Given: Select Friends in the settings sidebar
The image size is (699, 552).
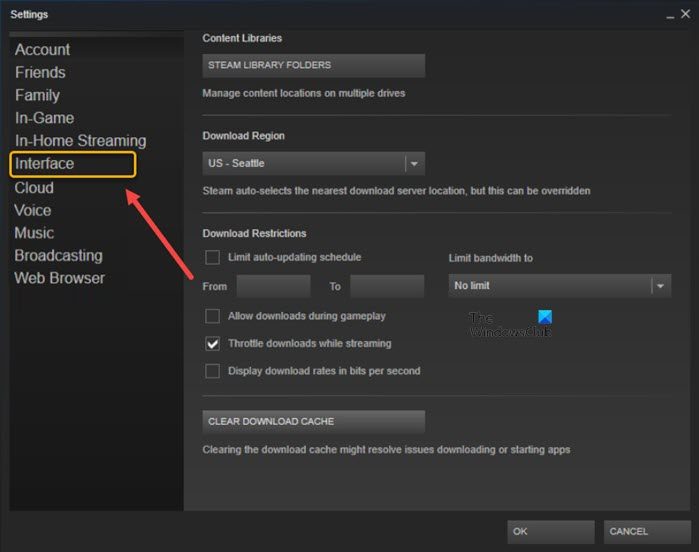Looking at the screenshot, I should pos(40,72).
